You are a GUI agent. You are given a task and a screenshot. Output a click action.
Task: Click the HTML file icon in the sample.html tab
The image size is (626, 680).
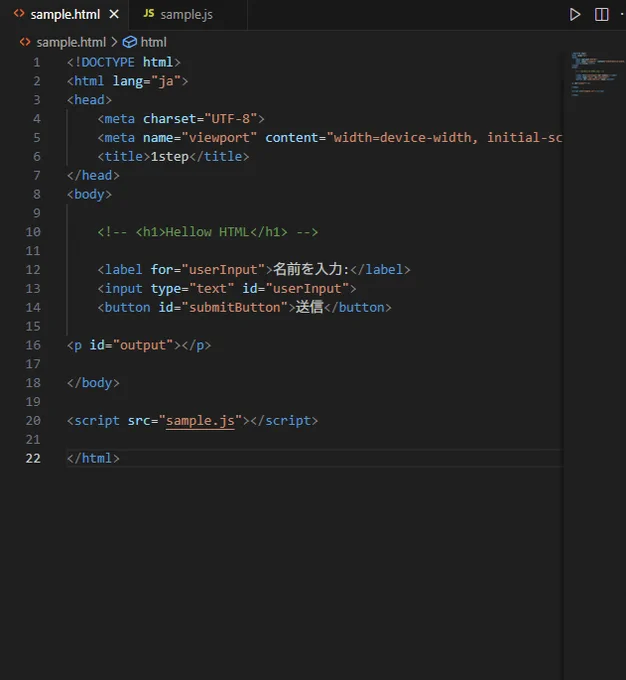click(19, 13)
